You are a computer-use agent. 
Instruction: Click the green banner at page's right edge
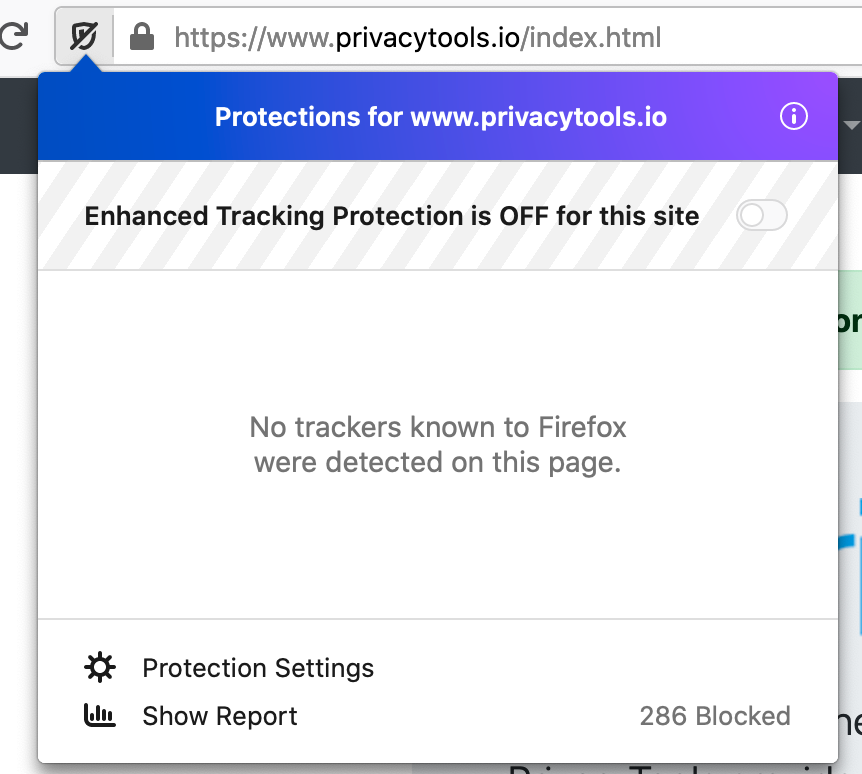click(850, 321)
